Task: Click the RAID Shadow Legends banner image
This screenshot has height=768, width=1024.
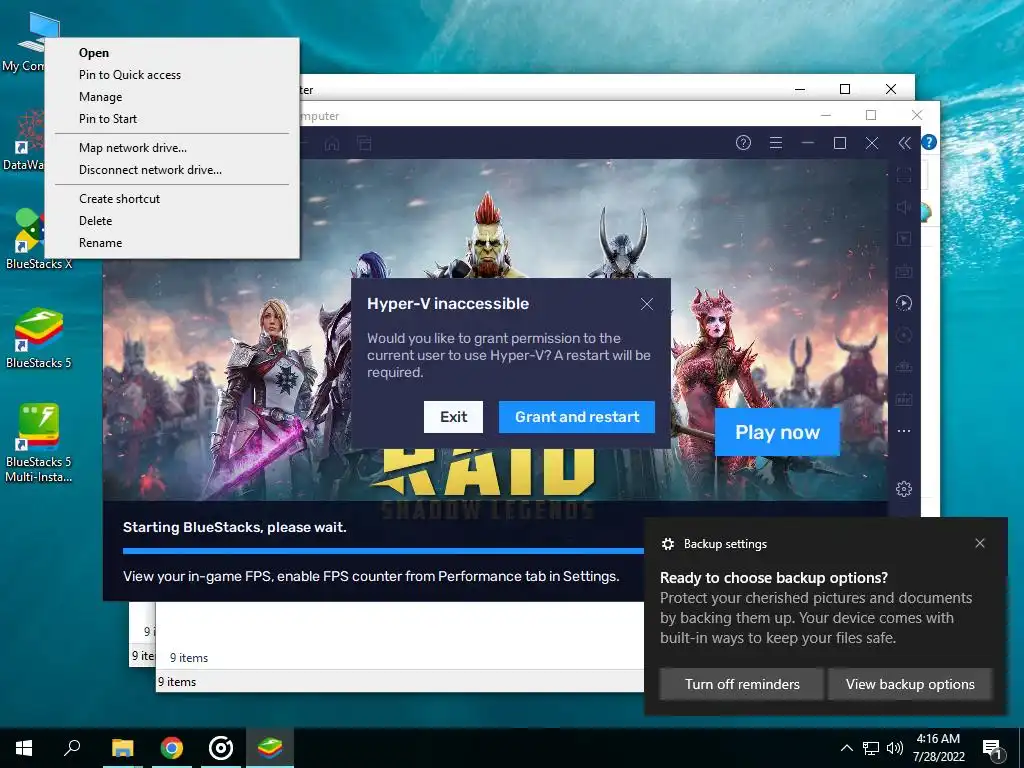Action: [495, 330]
